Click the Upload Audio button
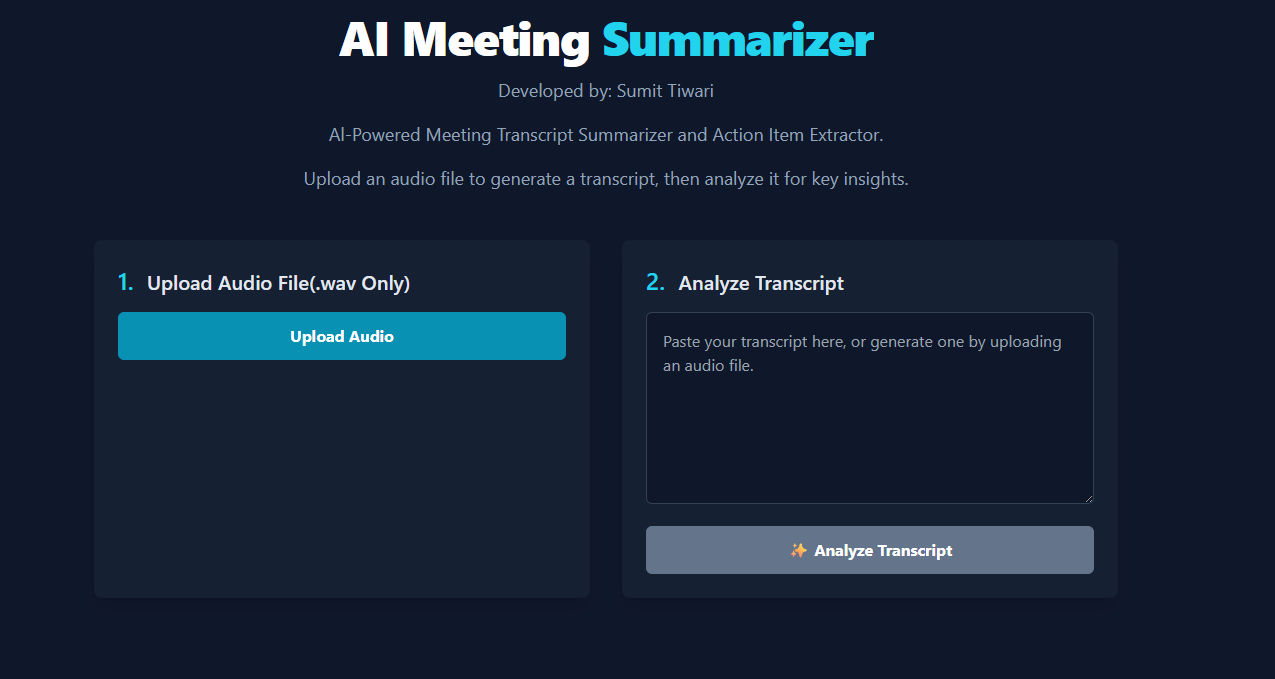The image size is (1275, 679). tap(342, 336)
